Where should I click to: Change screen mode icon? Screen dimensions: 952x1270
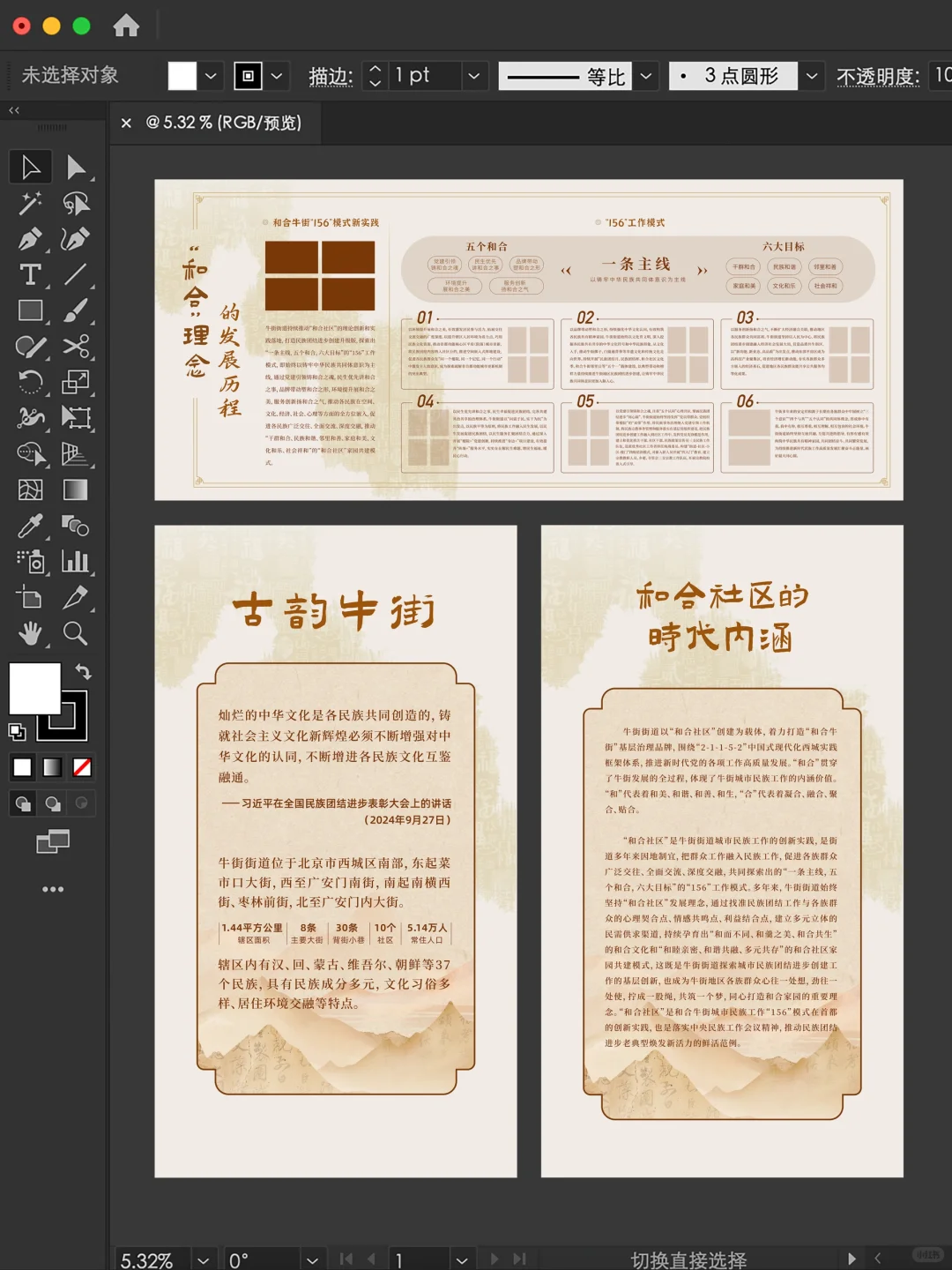coord(53,842)
